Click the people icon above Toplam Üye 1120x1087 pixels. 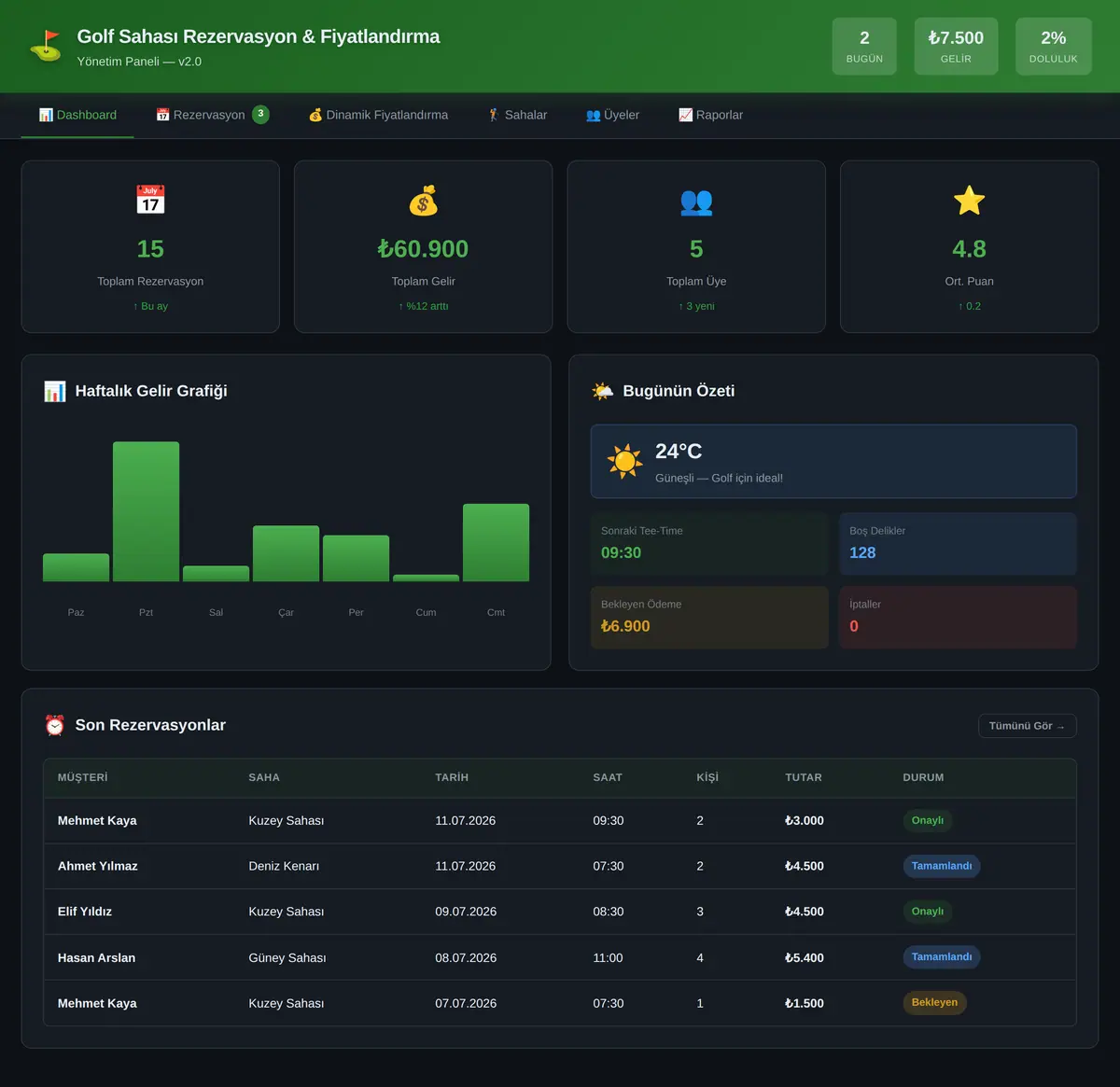(x=696, y=201)
